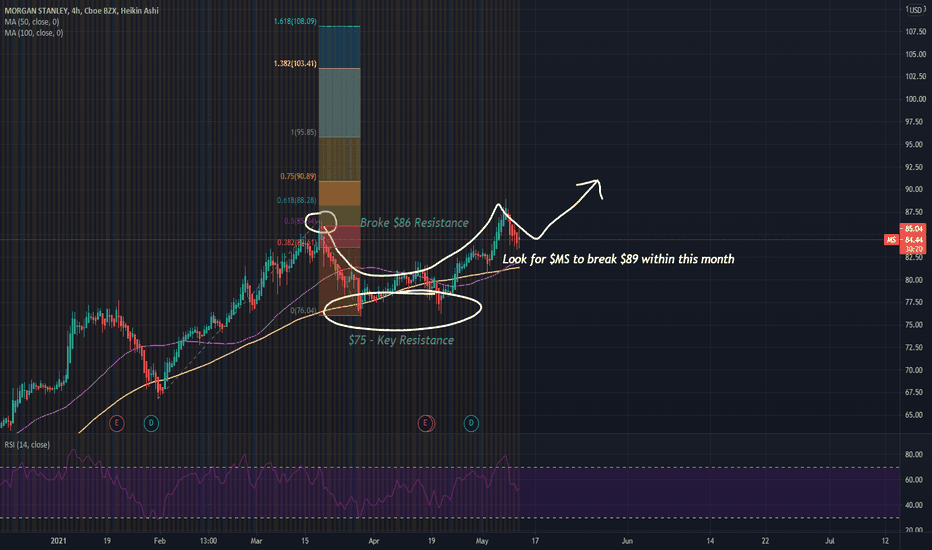Click the 84.44 current price label

914,240
